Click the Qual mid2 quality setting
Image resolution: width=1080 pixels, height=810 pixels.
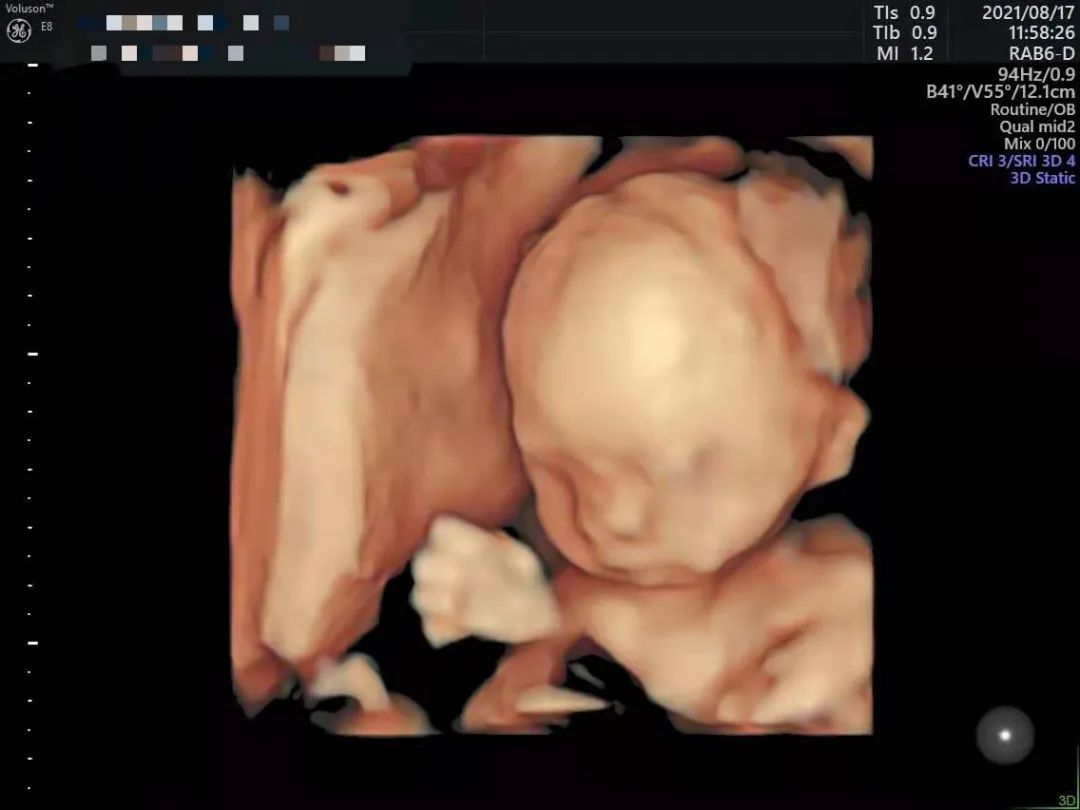1037,126
